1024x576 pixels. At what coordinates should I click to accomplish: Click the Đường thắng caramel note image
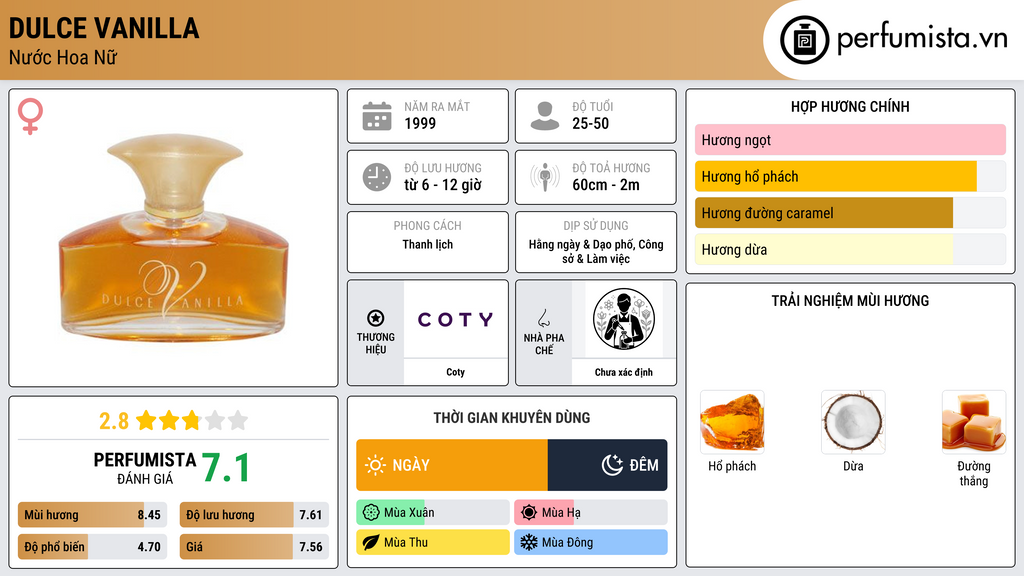point(974,422)
